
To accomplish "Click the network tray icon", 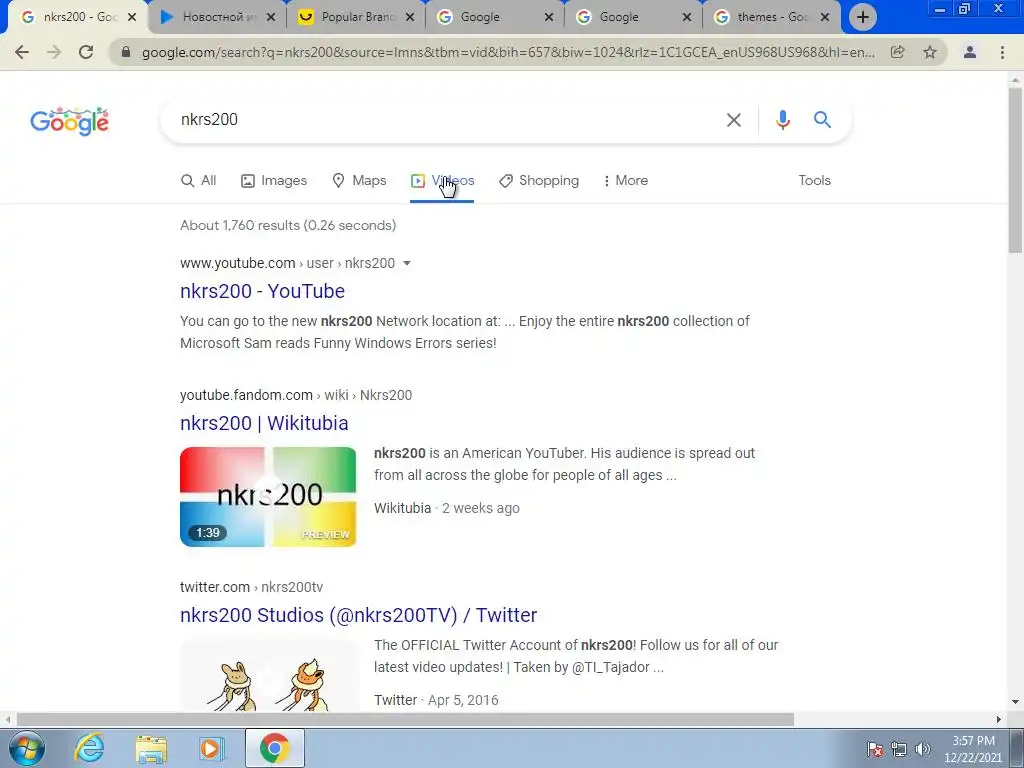I will (899, 749).
